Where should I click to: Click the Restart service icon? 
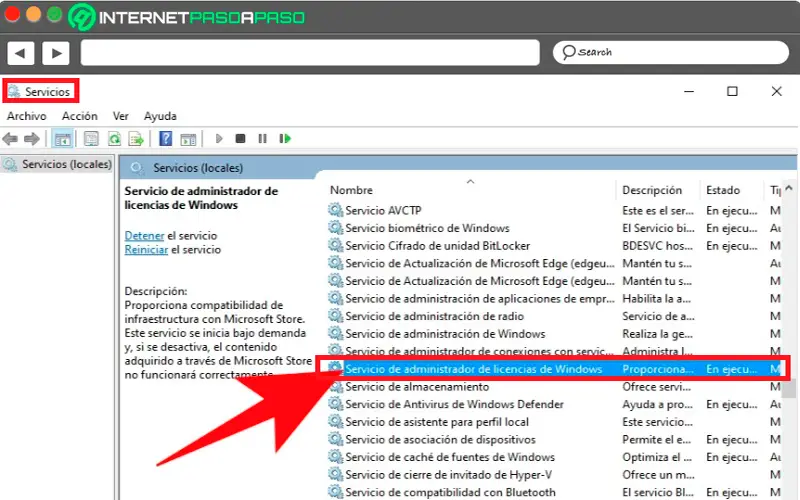coord(285,138)
